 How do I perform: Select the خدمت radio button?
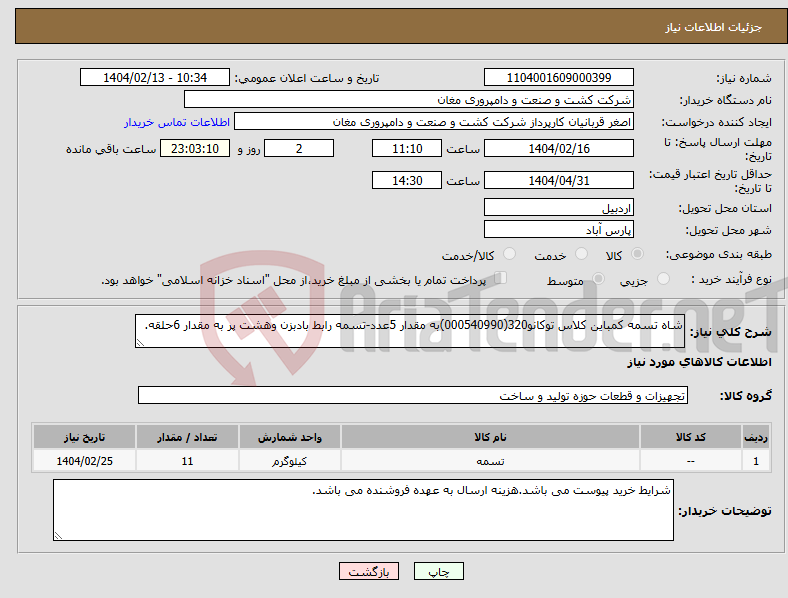pyautogui.click(x=581, y=254)
